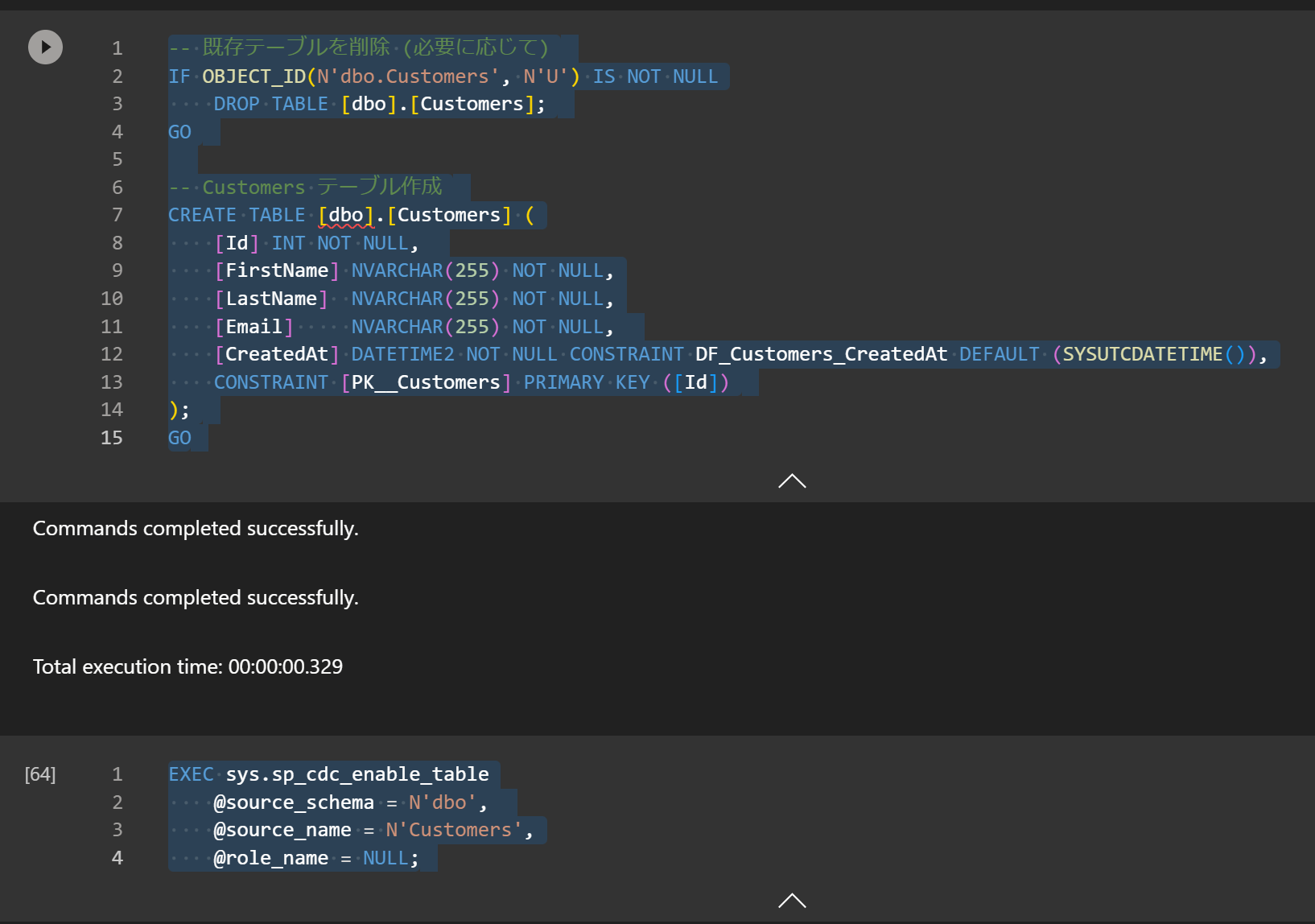This screenshot has width=1315, height=924.
Task: Select 'Total execution time: 00:00:00.329' text
Action: click(x=188, y=667)
